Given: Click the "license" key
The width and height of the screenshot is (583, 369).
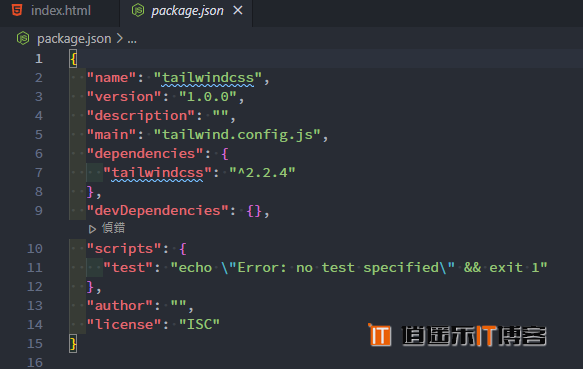Looking at the screenshot, I should pos(124,324).
